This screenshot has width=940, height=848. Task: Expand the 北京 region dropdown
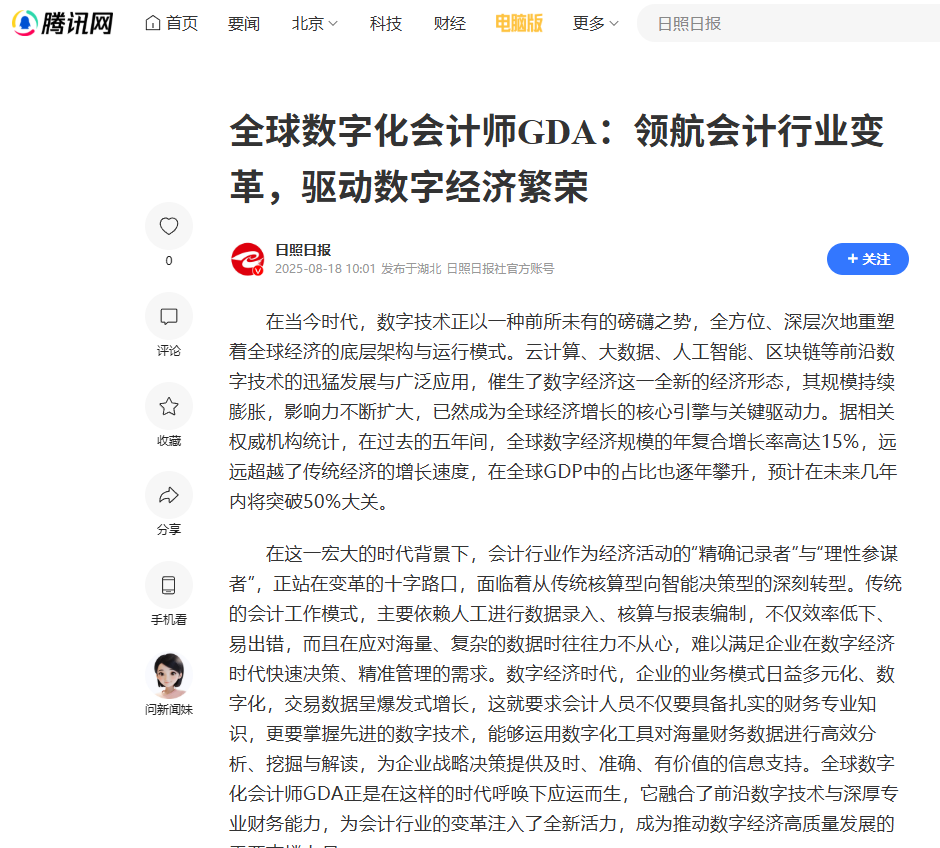pyautogui.click(x=314, y=23)
